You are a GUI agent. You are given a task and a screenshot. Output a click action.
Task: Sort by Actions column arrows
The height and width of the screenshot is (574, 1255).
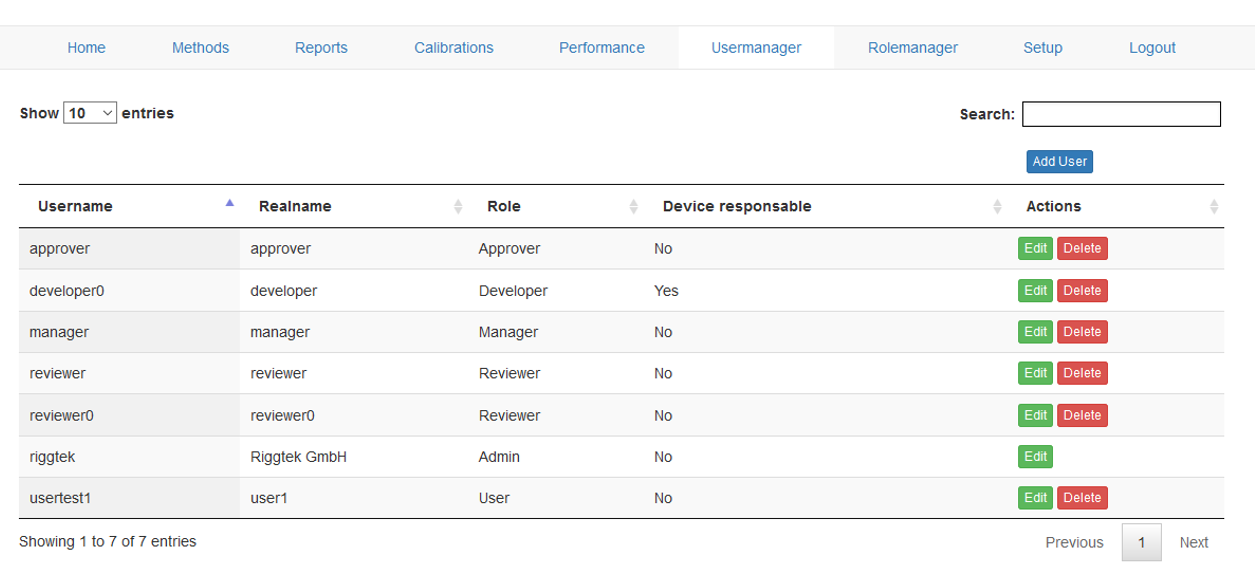pos(1213,207)
